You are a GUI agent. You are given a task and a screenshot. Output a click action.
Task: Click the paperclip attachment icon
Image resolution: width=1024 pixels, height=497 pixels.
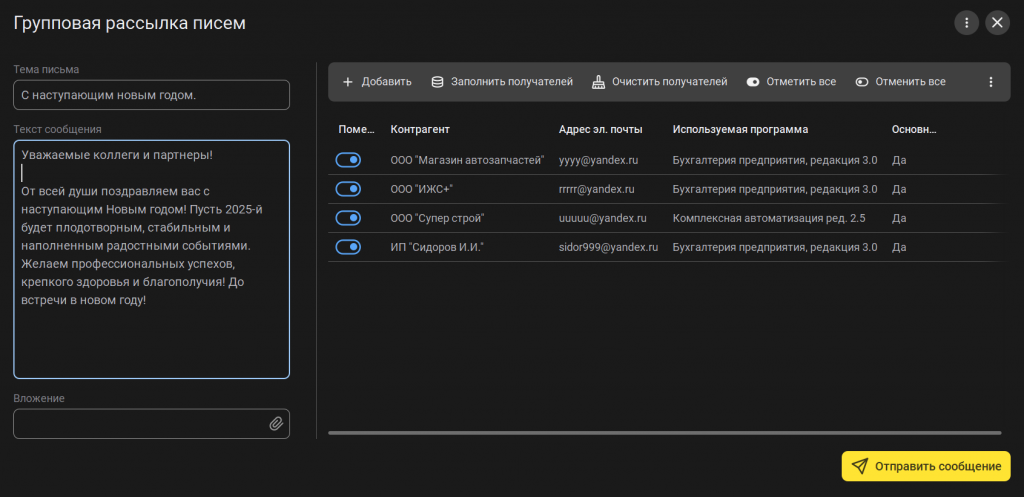276,424
